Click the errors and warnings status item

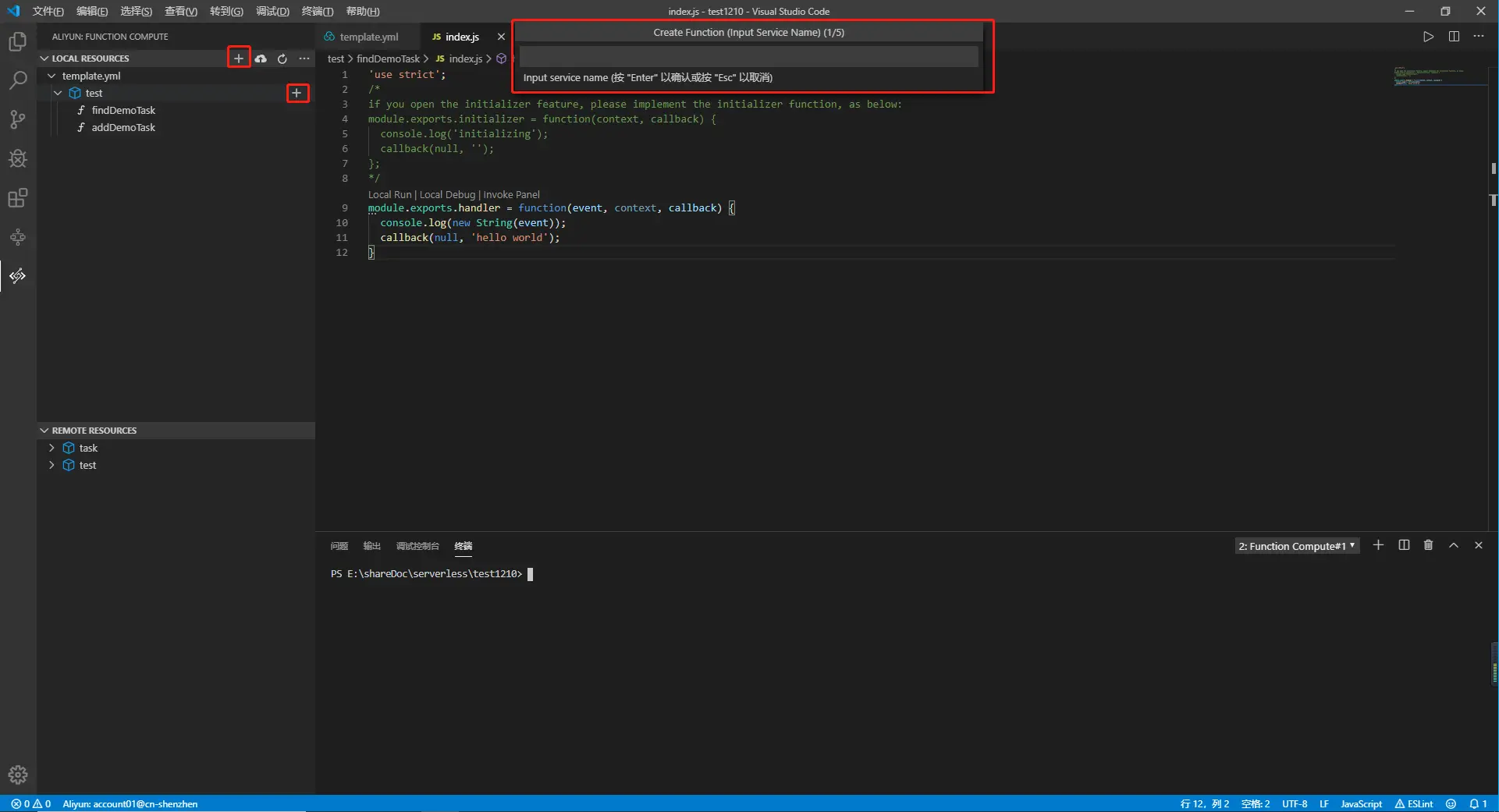[x=31, y=803]
